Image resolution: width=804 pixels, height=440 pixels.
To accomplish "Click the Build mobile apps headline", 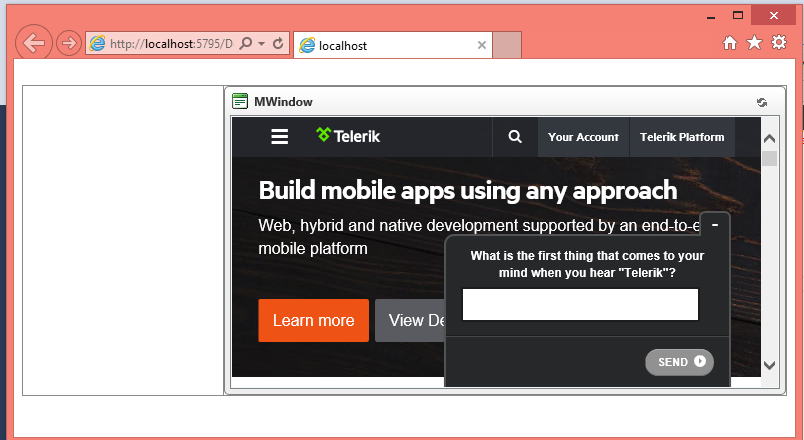I will point(468,191).
